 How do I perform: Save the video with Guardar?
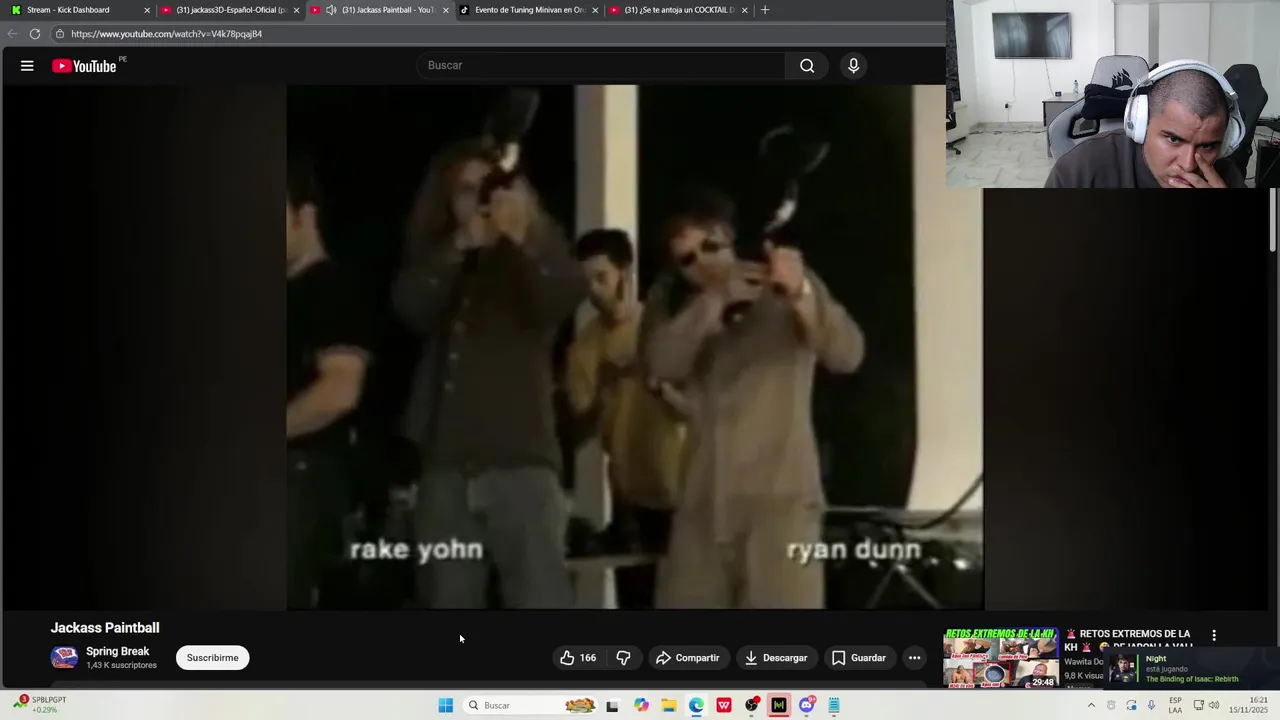pyautogui.click(x=858, y=658)
